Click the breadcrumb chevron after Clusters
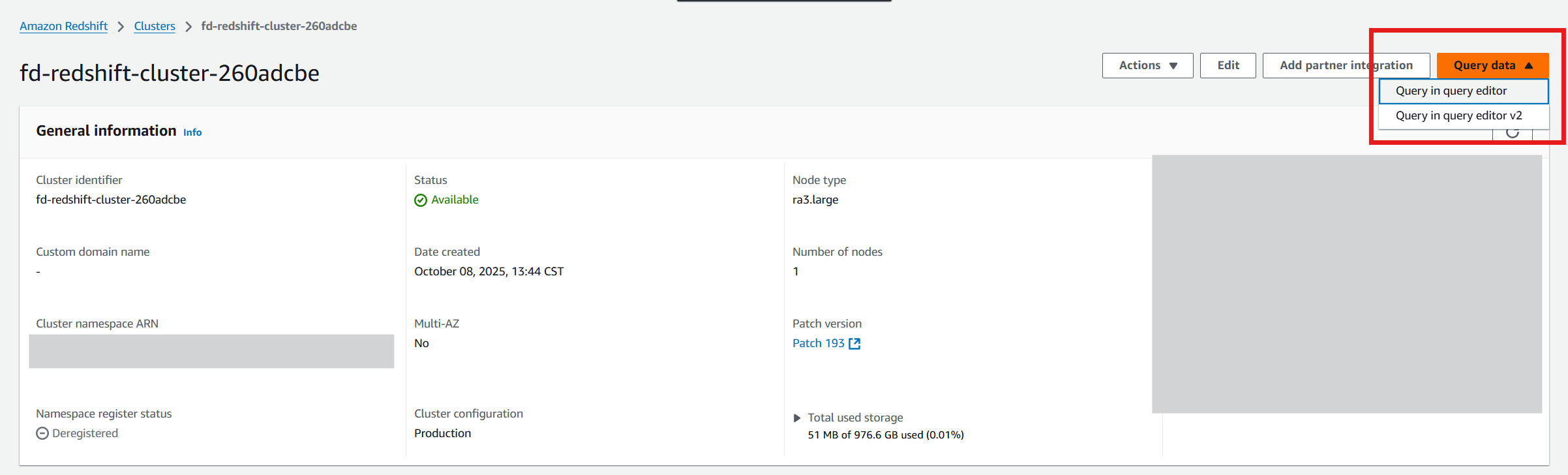 coord(188,27)
